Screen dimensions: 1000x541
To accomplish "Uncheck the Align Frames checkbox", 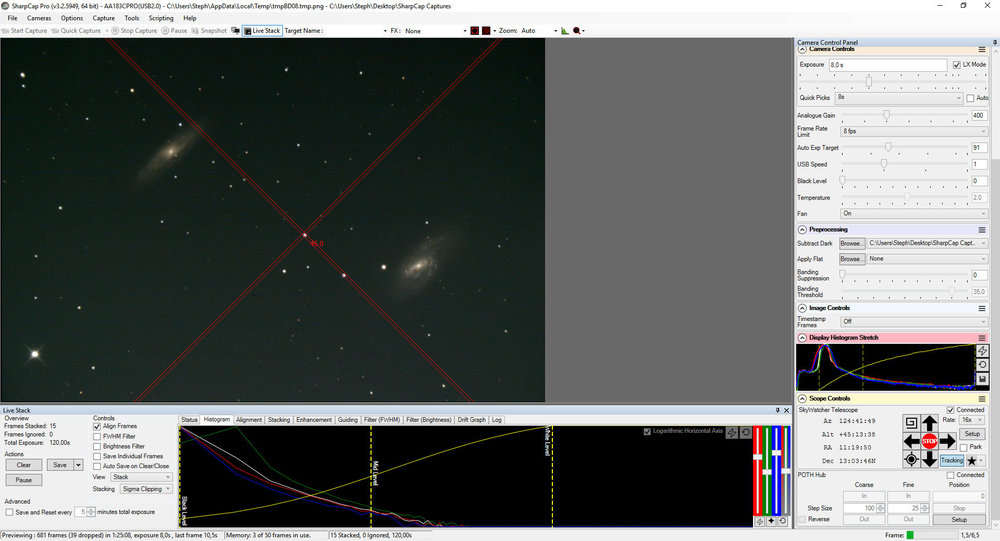I will [97, 426].
